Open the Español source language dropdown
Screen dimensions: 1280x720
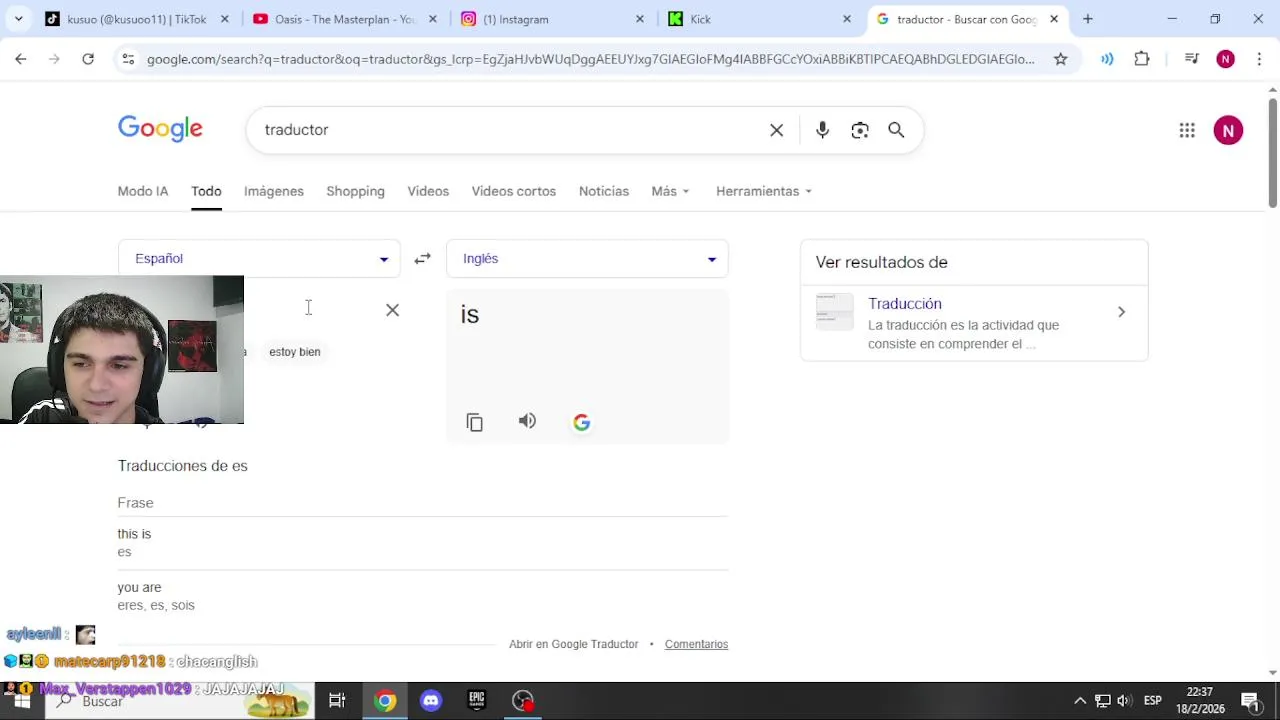coord(259,258)
